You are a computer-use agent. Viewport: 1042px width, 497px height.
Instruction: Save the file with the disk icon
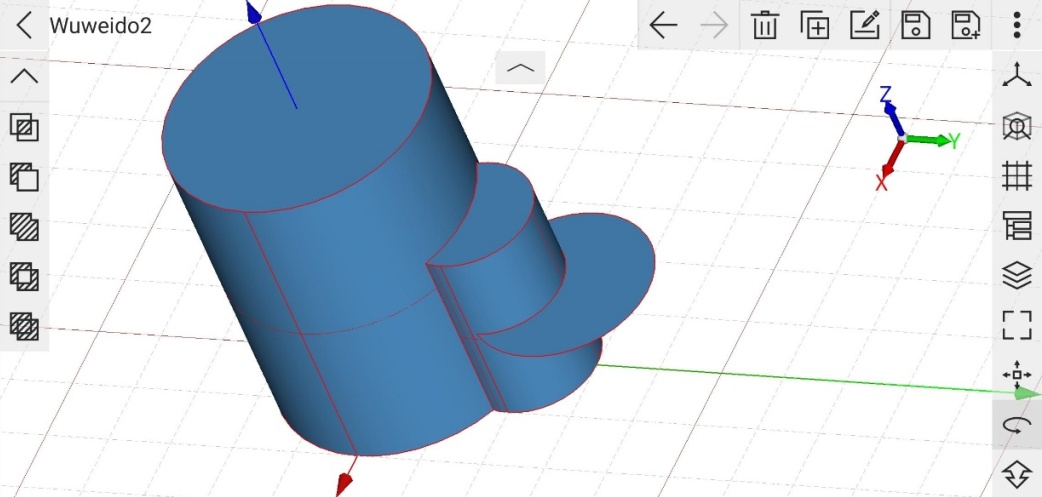916,25
